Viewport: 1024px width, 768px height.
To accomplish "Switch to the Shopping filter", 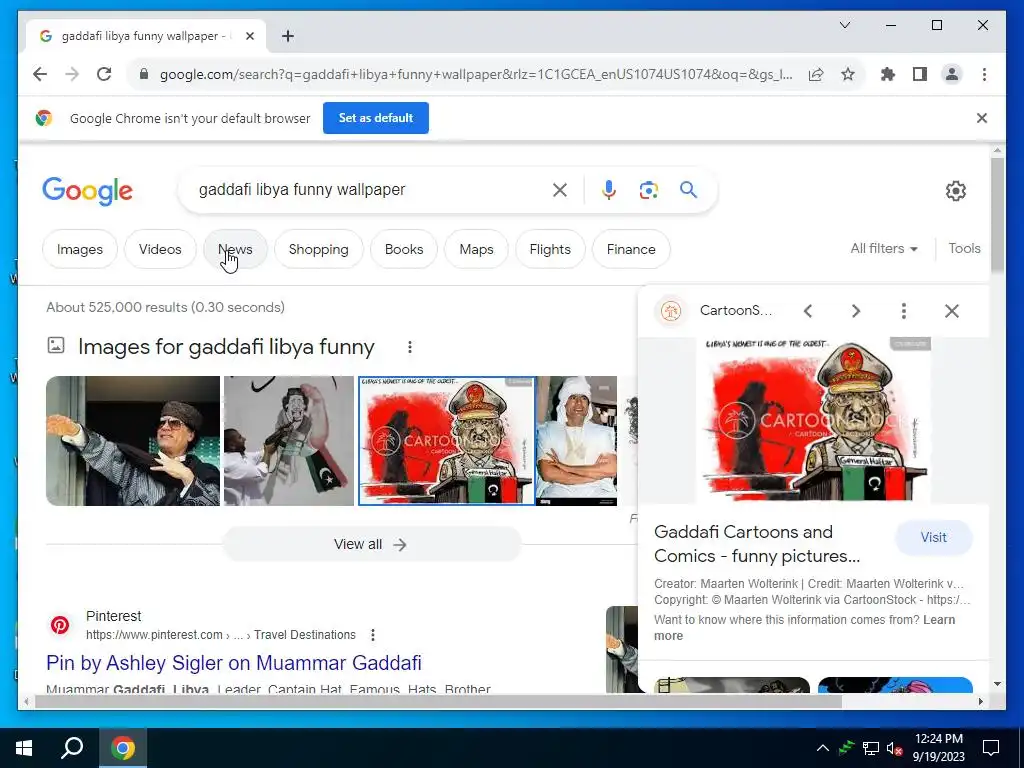I will click(x=319, y=249).
